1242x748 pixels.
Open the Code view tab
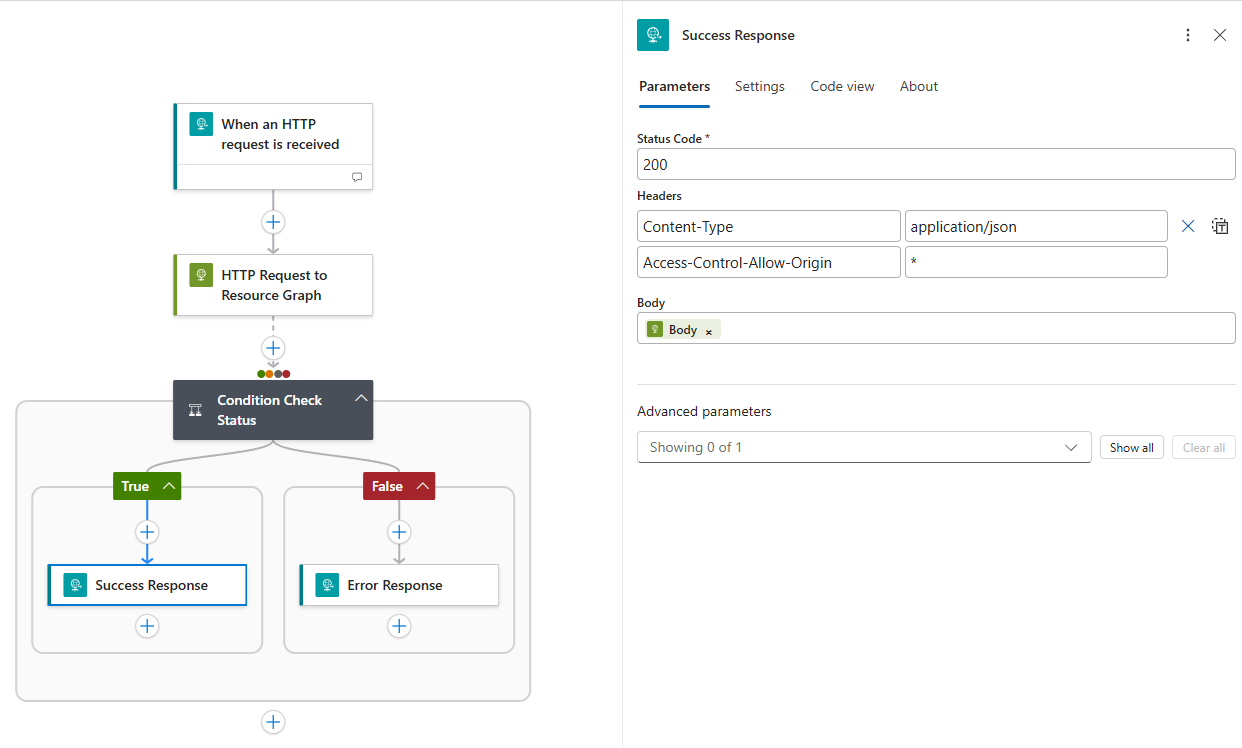[x=842, y=86]
